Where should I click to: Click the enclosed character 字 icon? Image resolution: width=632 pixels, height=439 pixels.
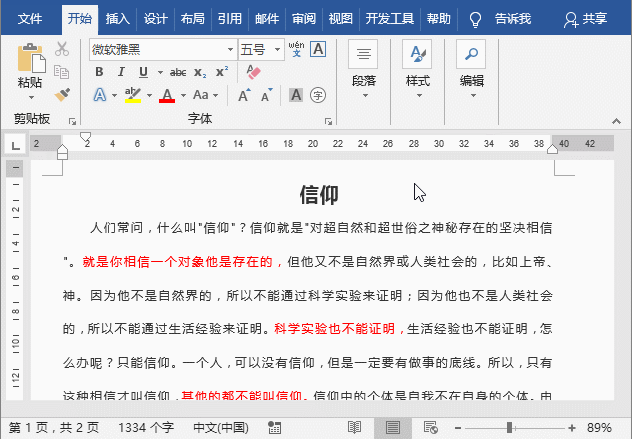pyautogui.click(x=318, y=95)
